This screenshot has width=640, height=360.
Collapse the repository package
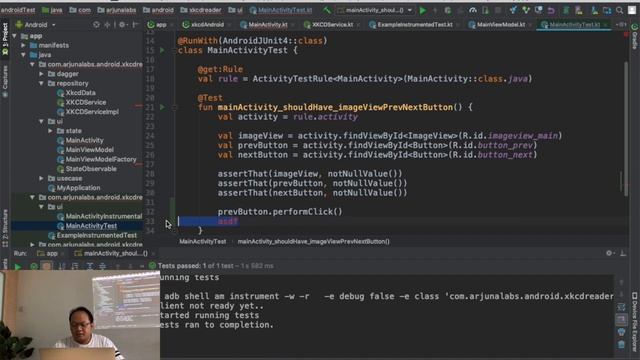click(41, 83)
